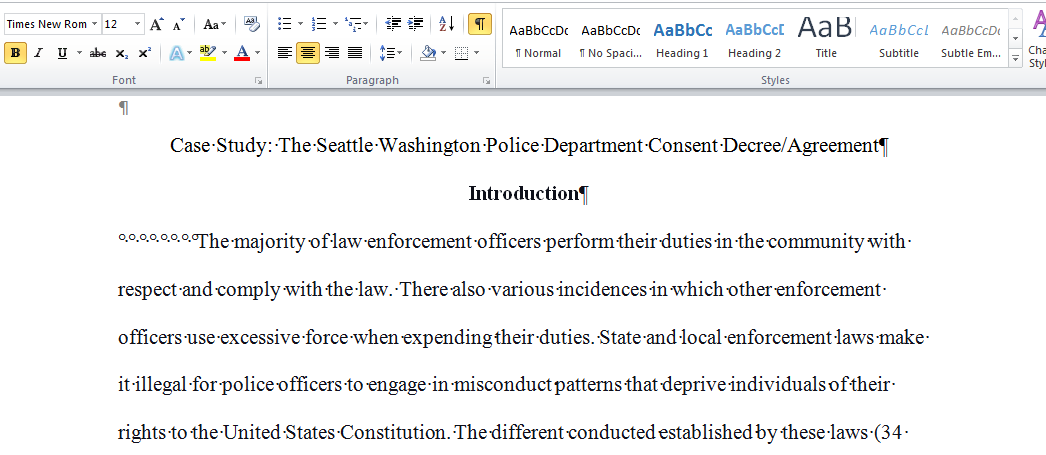Apply the Subtitle style

(x=899, y=40)
